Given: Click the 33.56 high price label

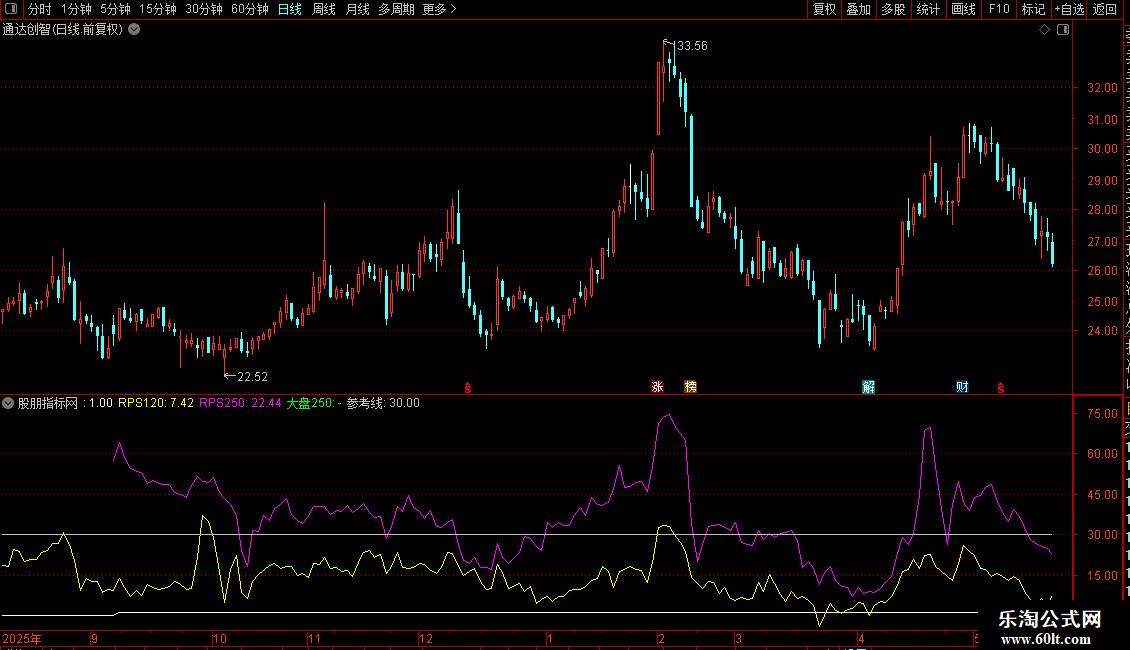Looking at the screenshot, I should [x=692, y=46].
